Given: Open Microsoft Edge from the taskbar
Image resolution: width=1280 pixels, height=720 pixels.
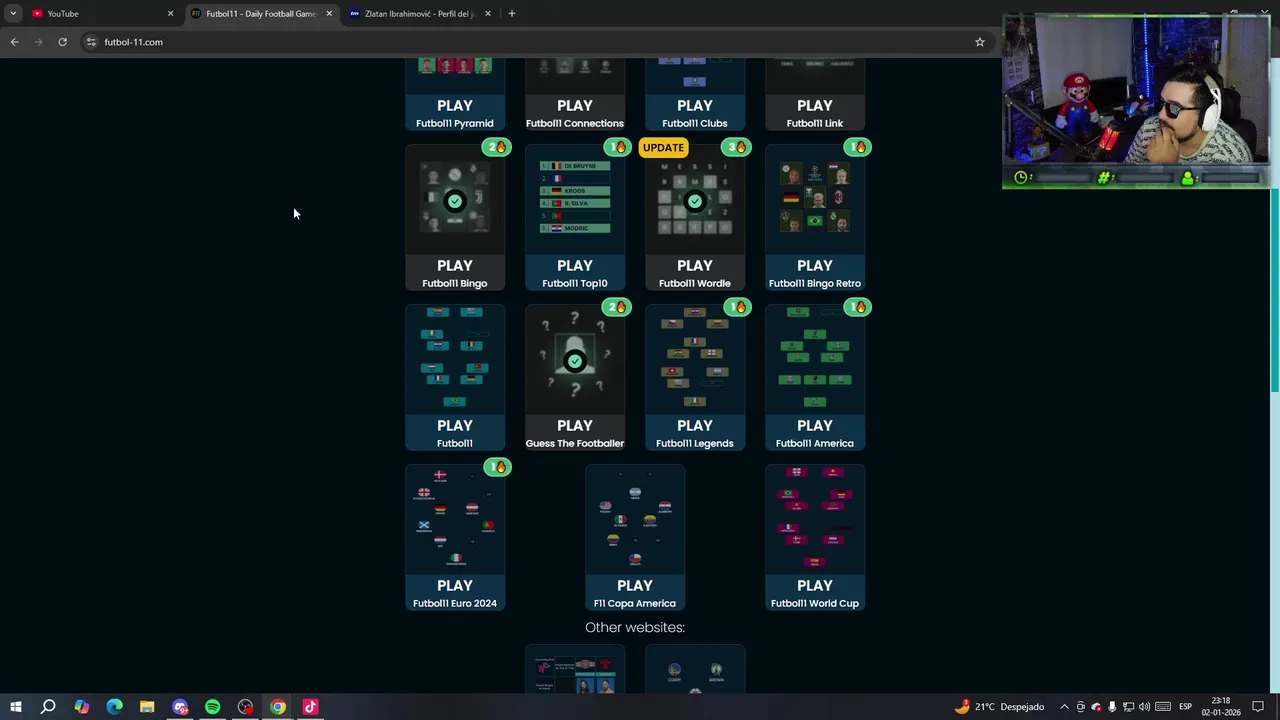Looking at the screenshot, I should pyautogui.click(x=114, y=707).
